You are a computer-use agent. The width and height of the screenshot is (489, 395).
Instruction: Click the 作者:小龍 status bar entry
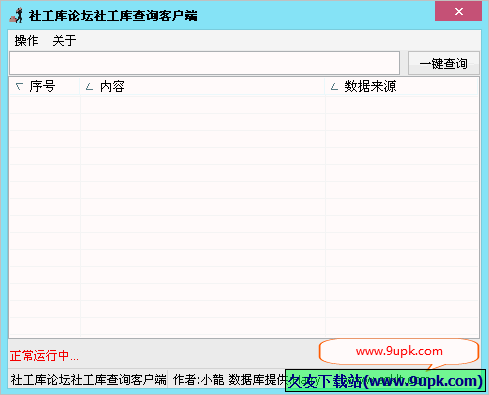pyautogui.click(x=198, y=379)
